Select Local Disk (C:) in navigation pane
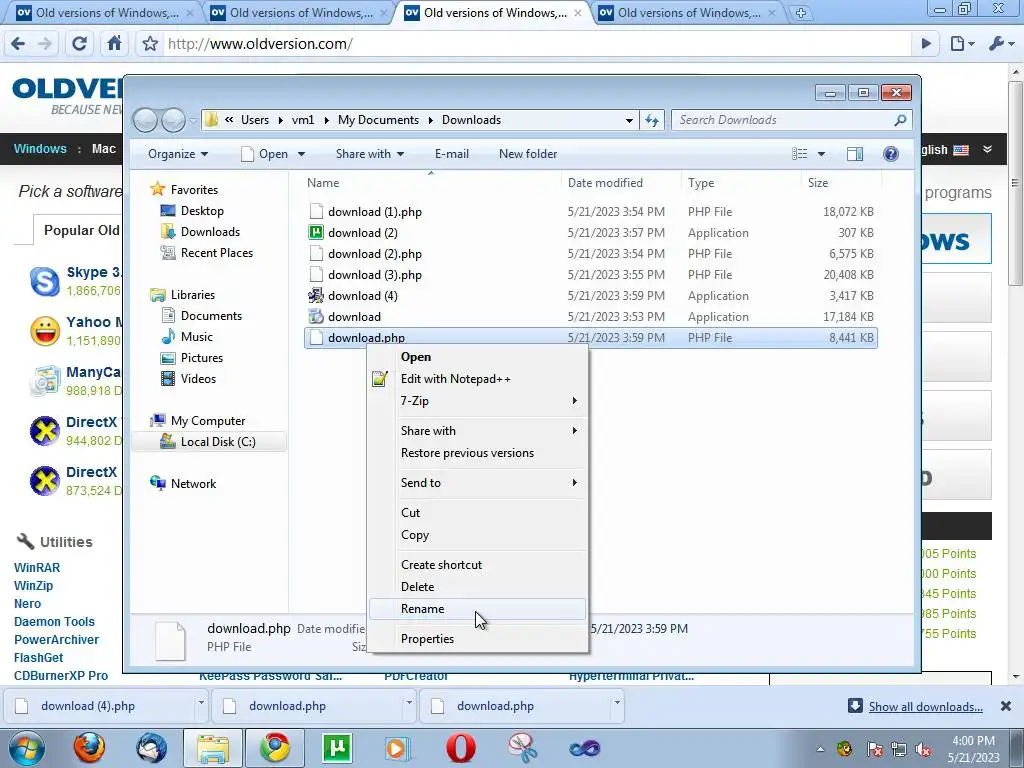The image size is (1024, 768). [208, 442]
